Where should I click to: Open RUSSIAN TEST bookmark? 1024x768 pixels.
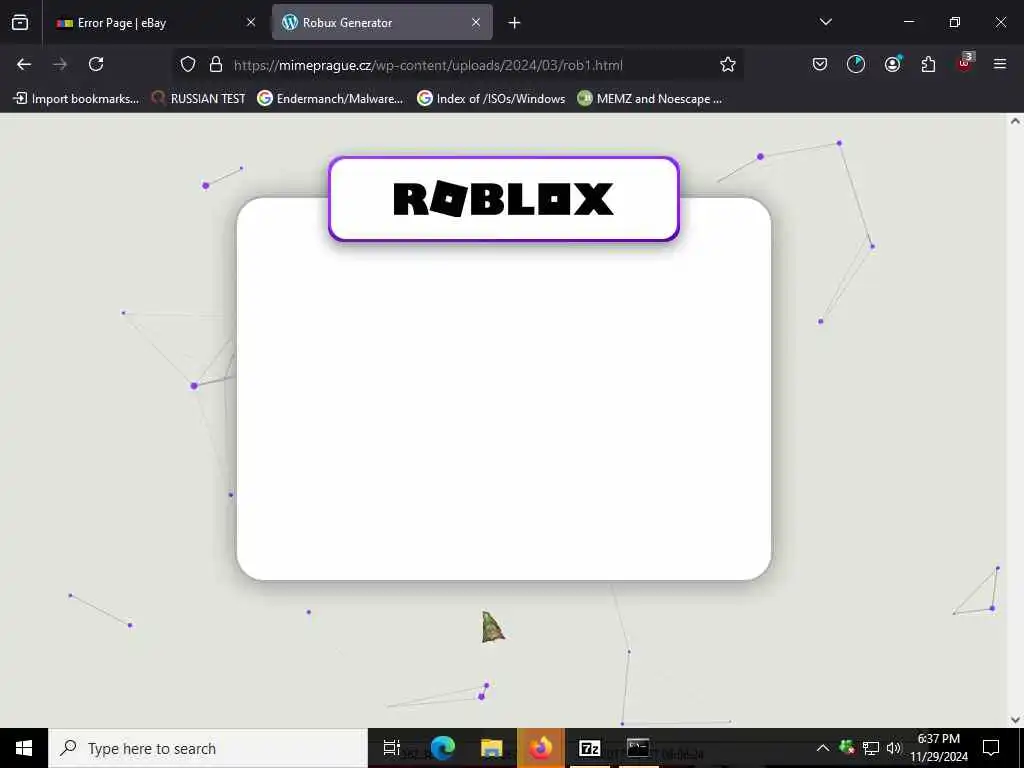(x=199, y=99)
